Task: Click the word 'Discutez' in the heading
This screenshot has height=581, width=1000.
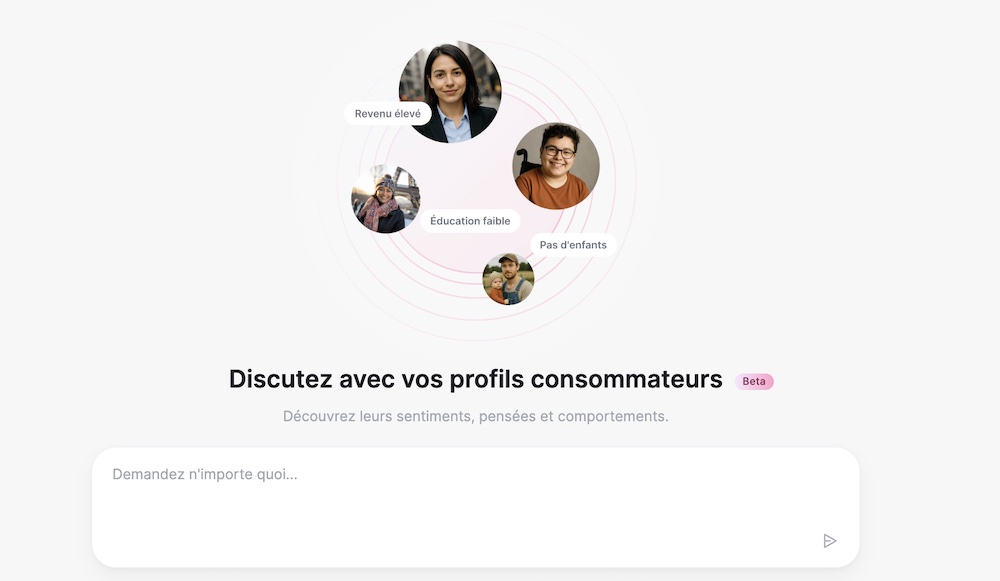Action: tap(281, 379)
